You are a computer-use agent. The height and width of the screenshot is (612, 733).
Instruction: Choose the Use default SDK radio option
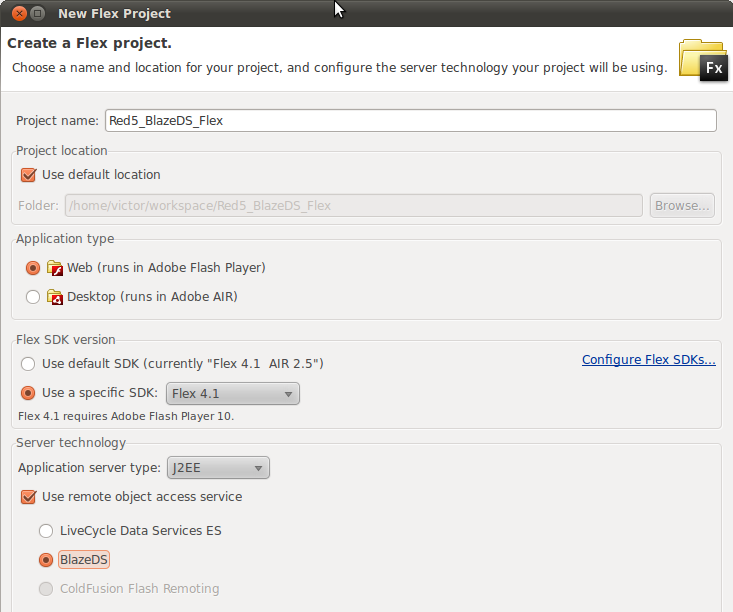28,364
